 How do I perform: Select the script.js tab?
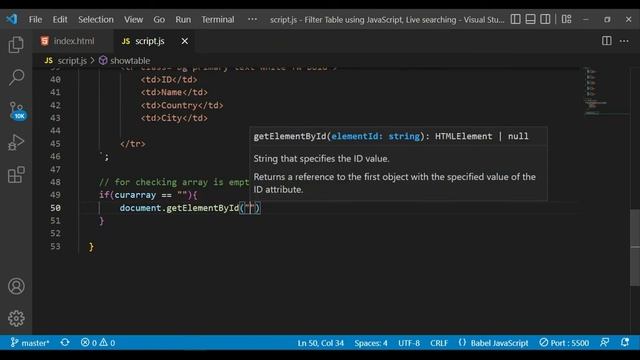click(x=150, y=41)
